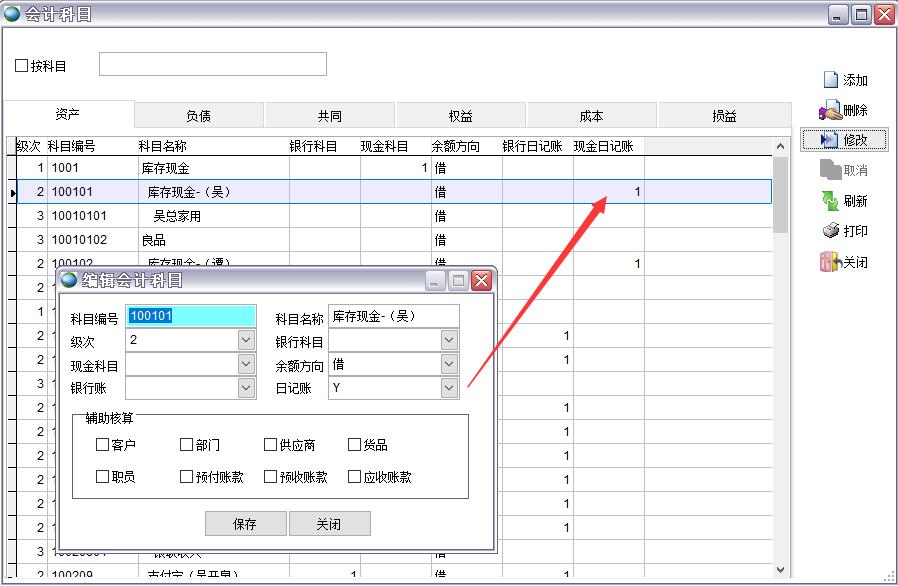Check the 客户 auxiliary accounting box

[102, 445]
